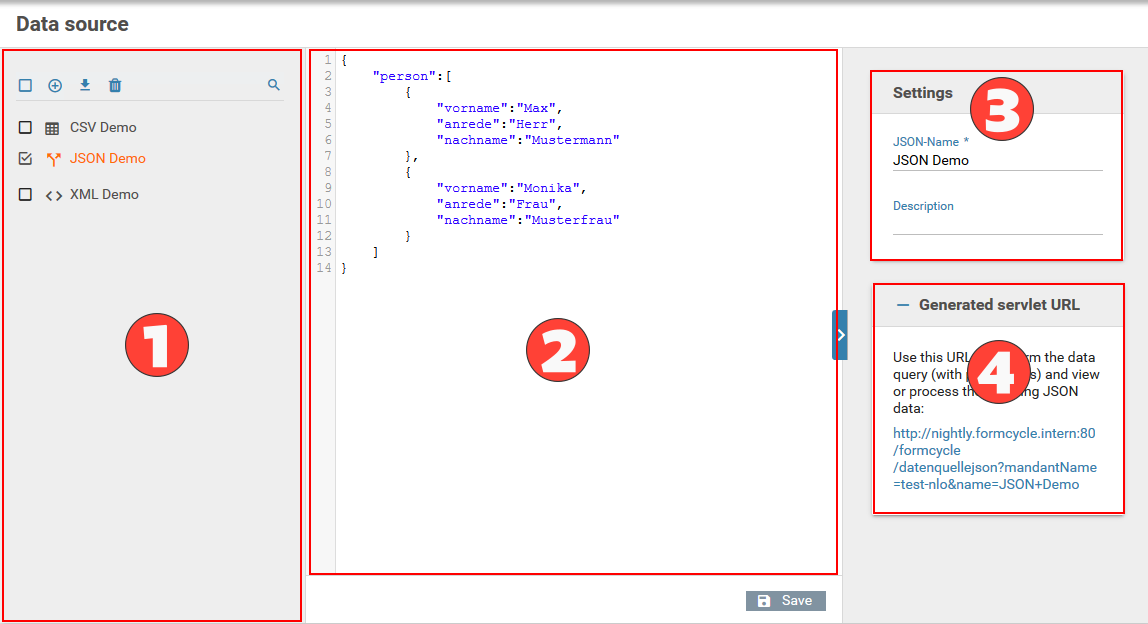Click into the JSON-Name input field

[997, 161]
